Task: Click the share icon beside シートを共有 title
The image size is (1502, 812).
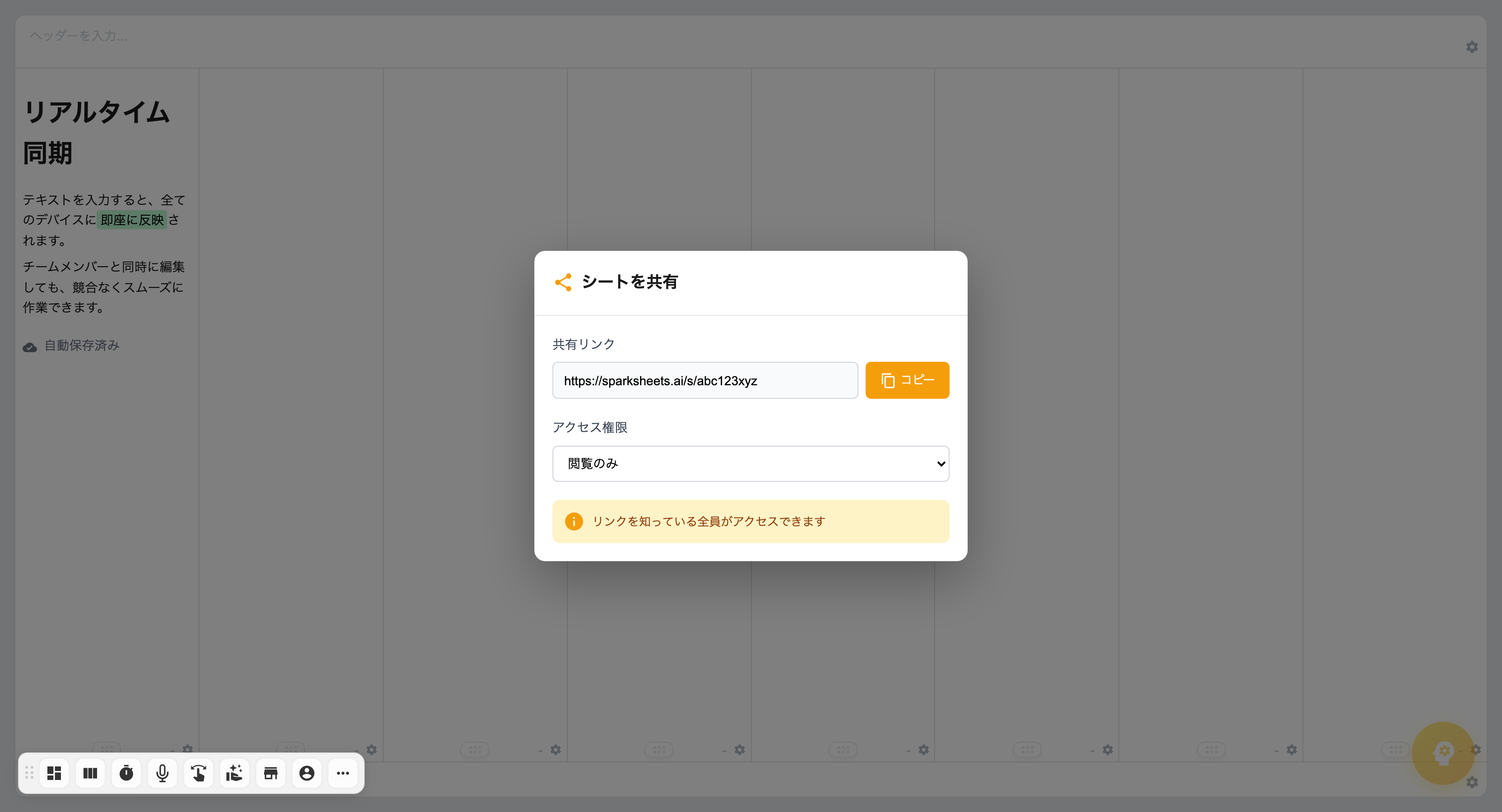Action: (563, 282)
